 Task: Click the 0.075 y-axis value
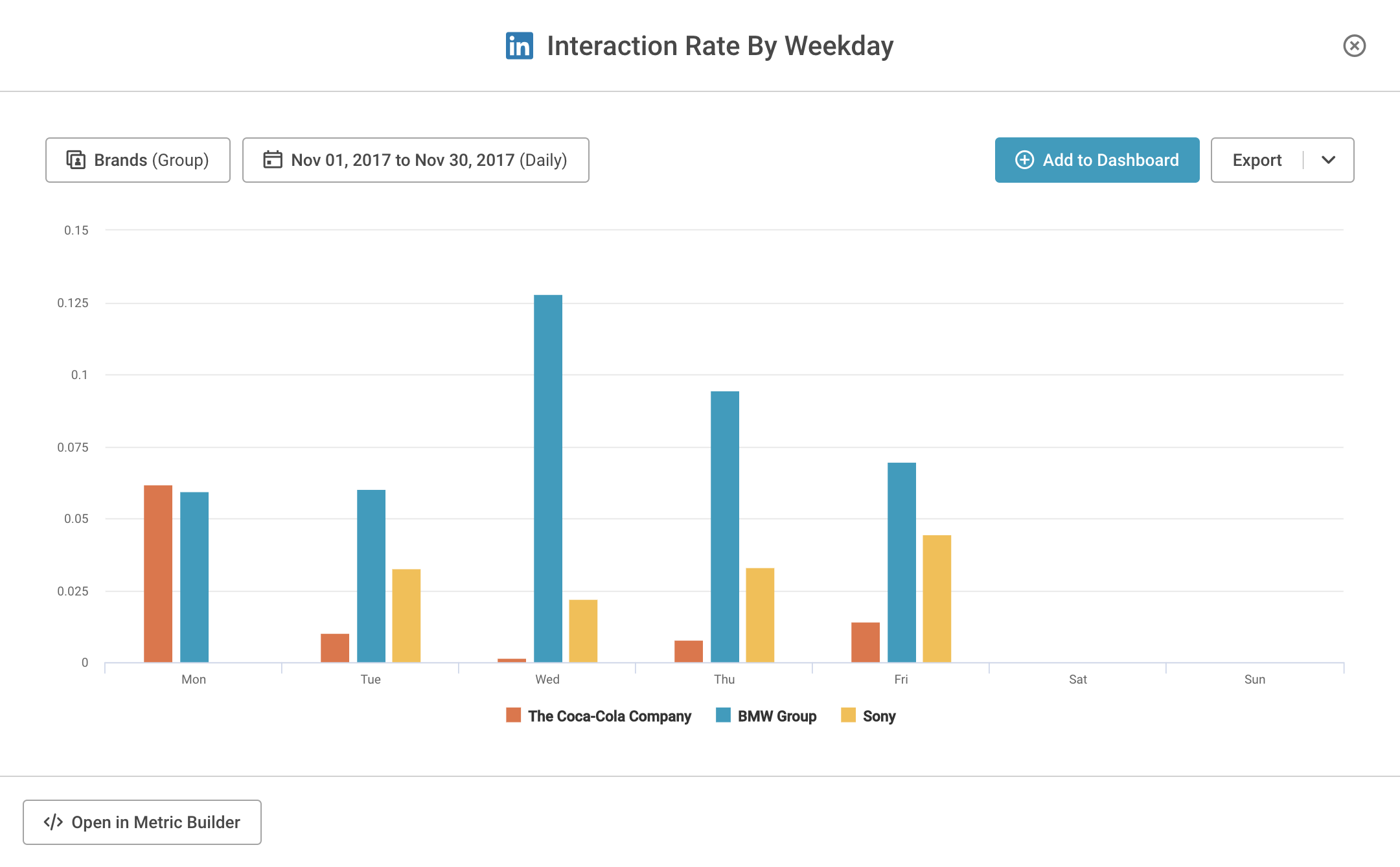pyautogui.click(x=73, y=447)
